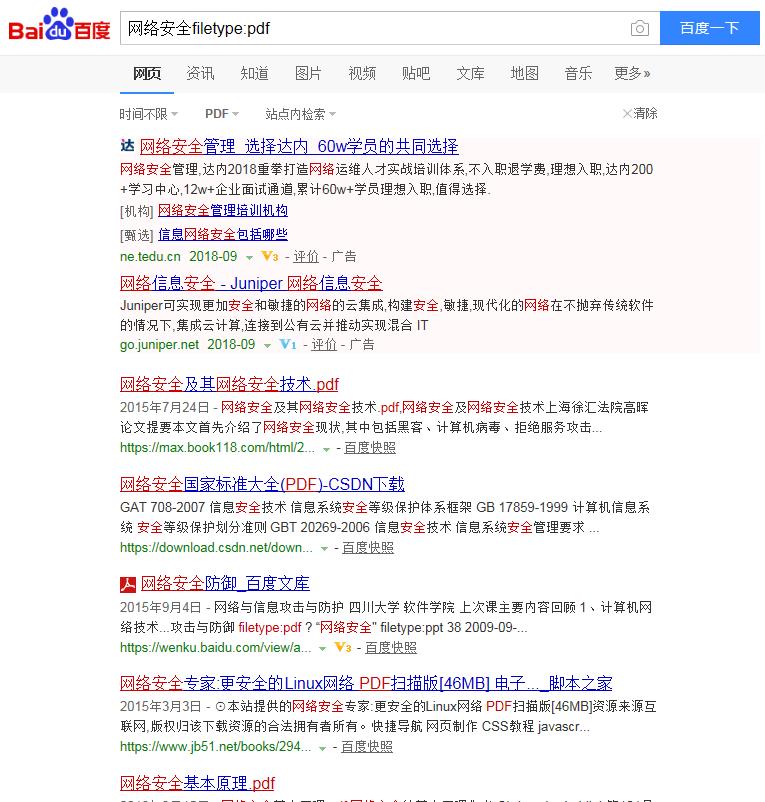Open the 更多» tab list

(x=633, y=74)
